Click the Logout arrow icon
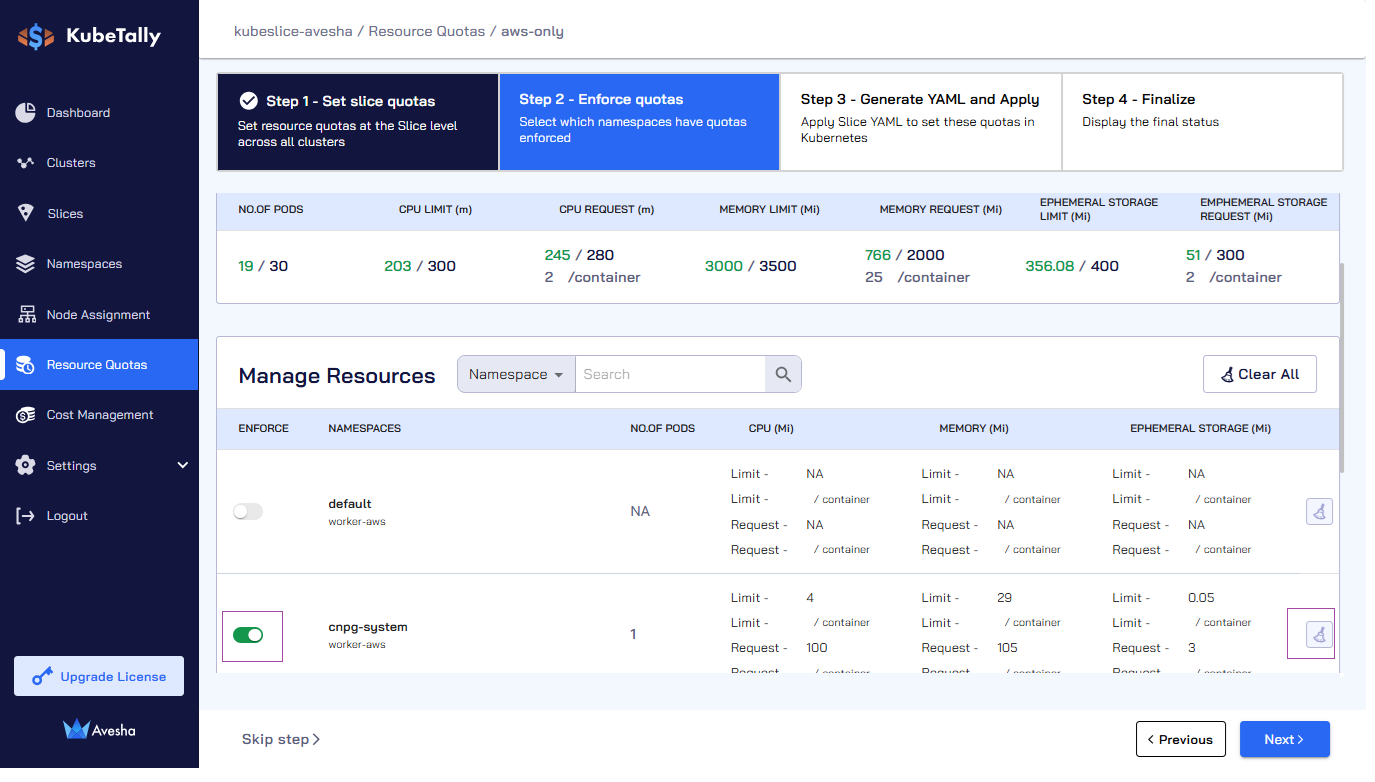This screenshot has width=1375, height=782. pyautogui.click(x=26, y=516)
